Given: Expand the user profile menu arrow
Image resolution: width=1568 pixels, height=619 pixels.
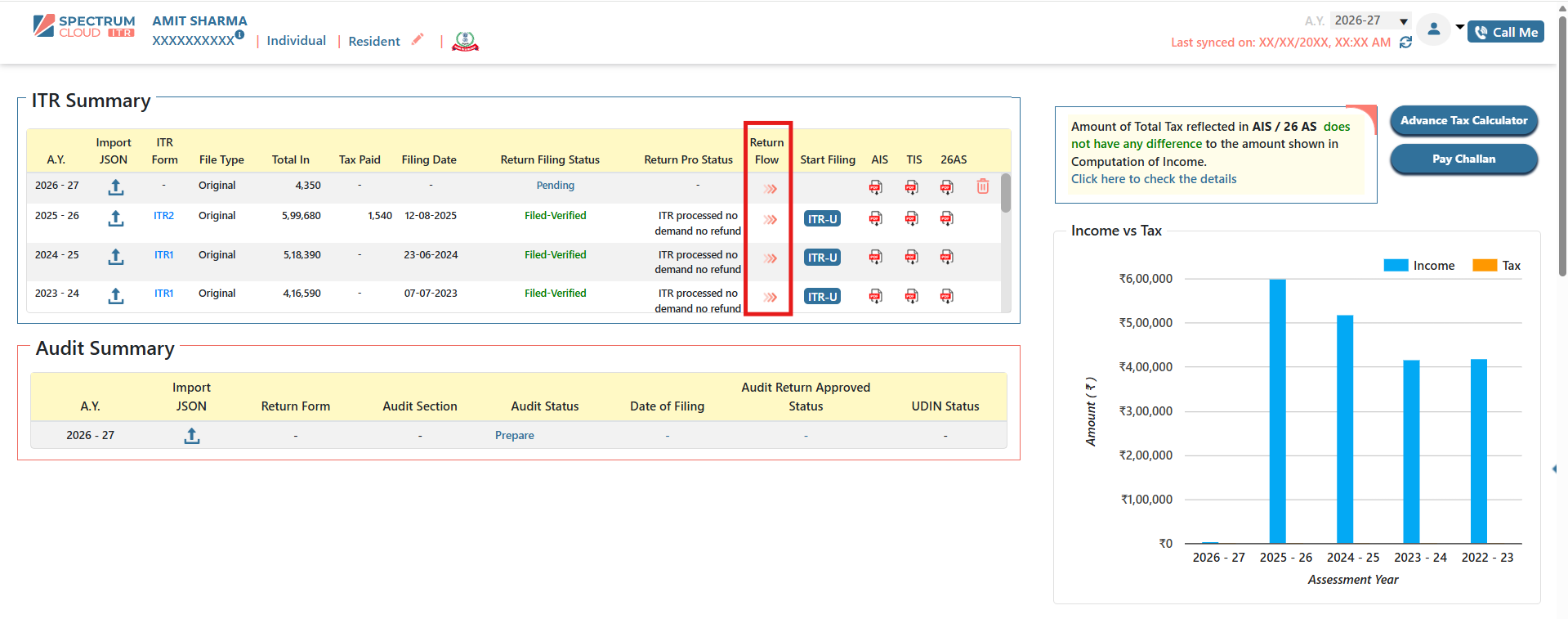Looking at the screenshot, I should 1459,27.
